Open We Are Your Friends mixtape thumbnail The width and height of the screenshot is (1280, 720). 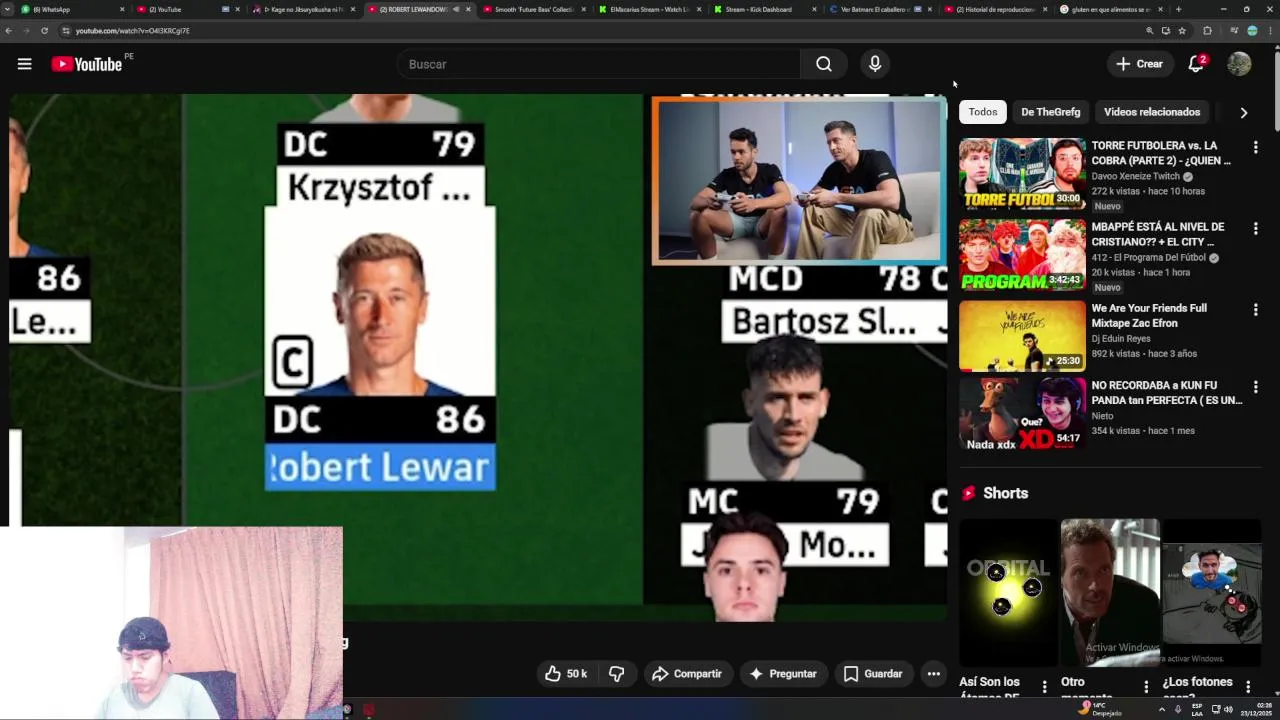click(x=1022, y=336)
